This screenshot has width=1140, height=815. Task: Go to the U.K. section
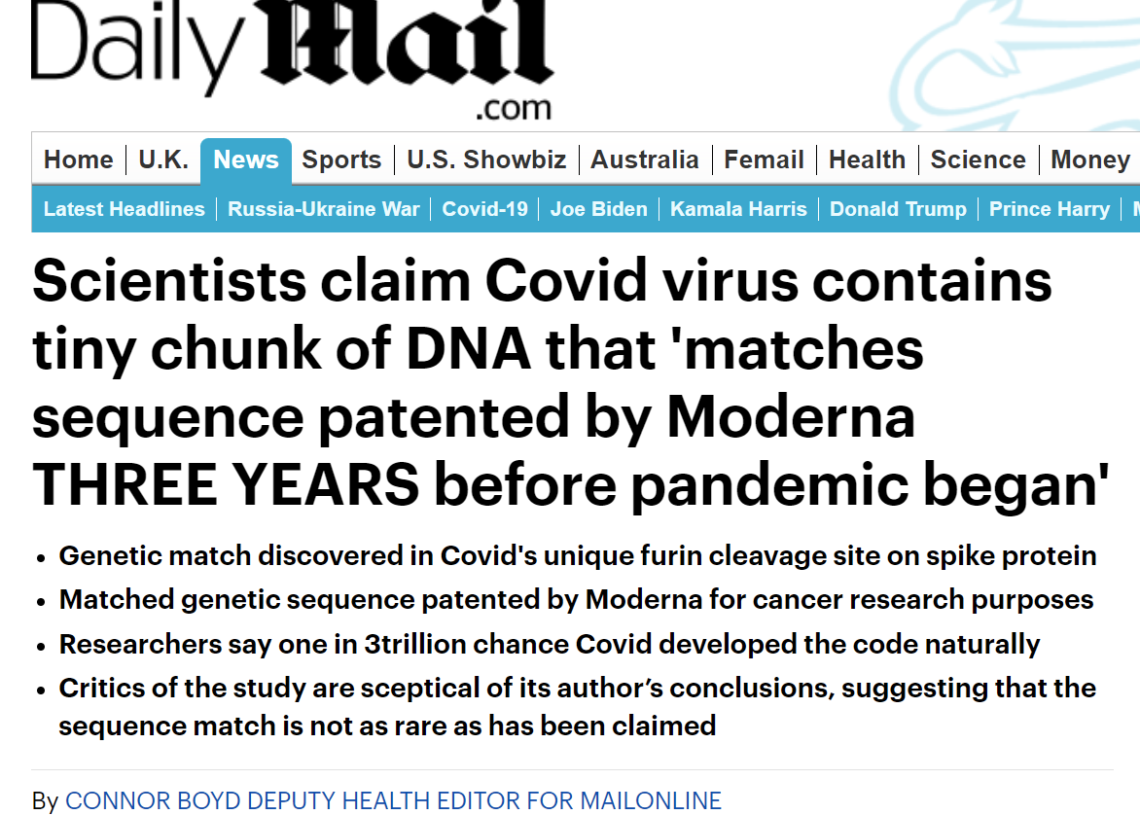tap(164, 159)
